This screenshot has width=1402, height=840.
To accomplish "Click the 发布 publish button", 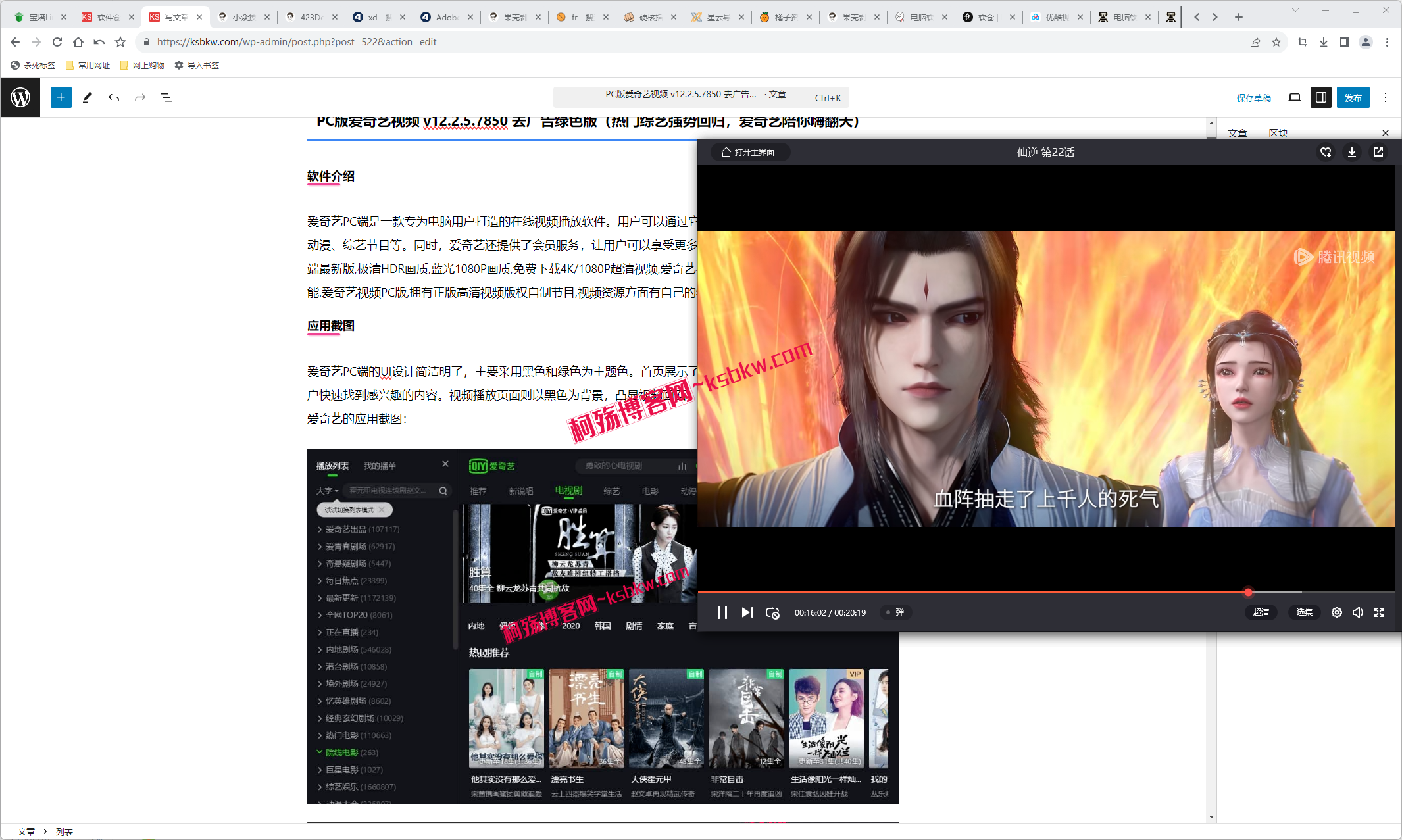I will tap(1353, 97).
